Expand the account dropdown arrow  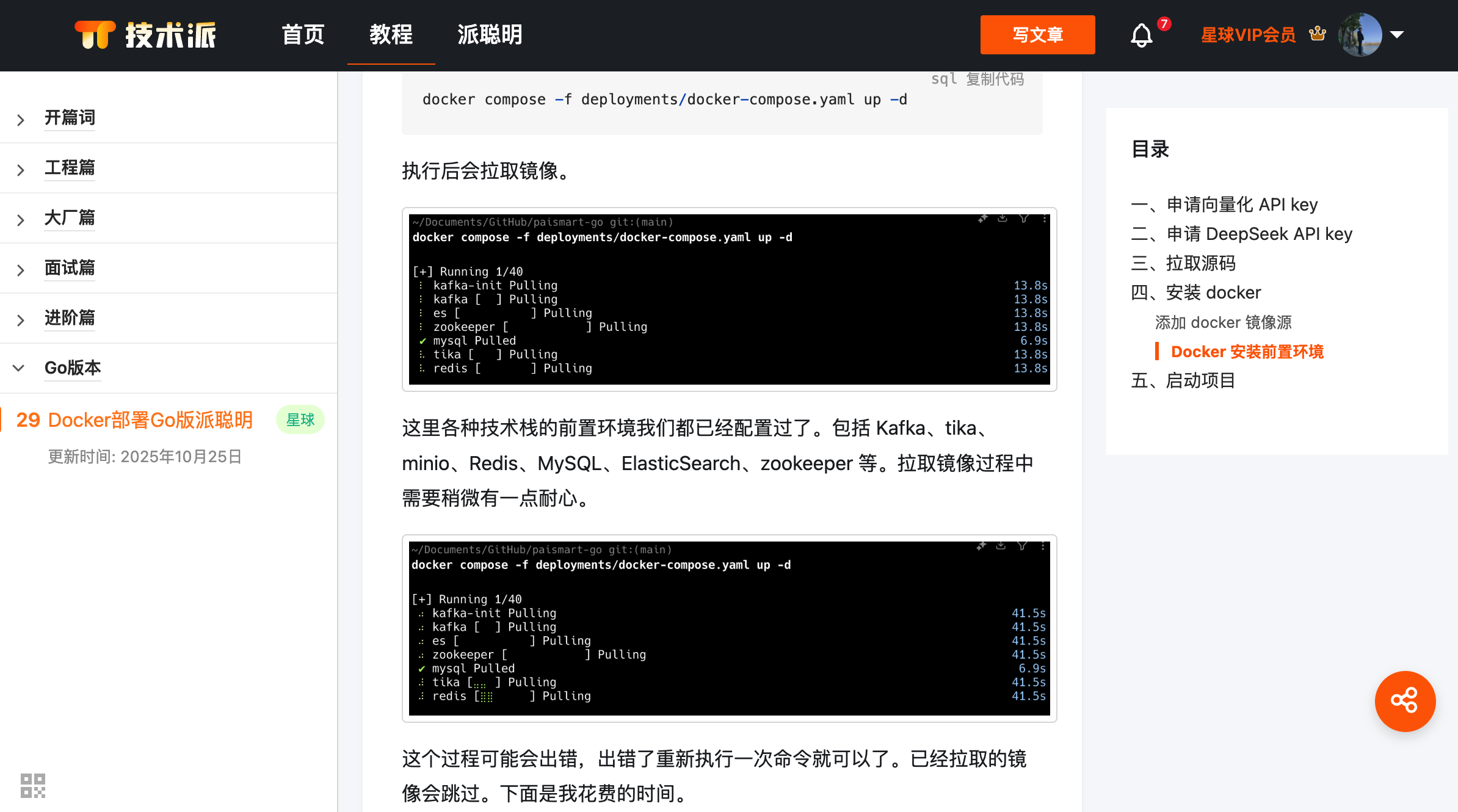point(1397,35)
